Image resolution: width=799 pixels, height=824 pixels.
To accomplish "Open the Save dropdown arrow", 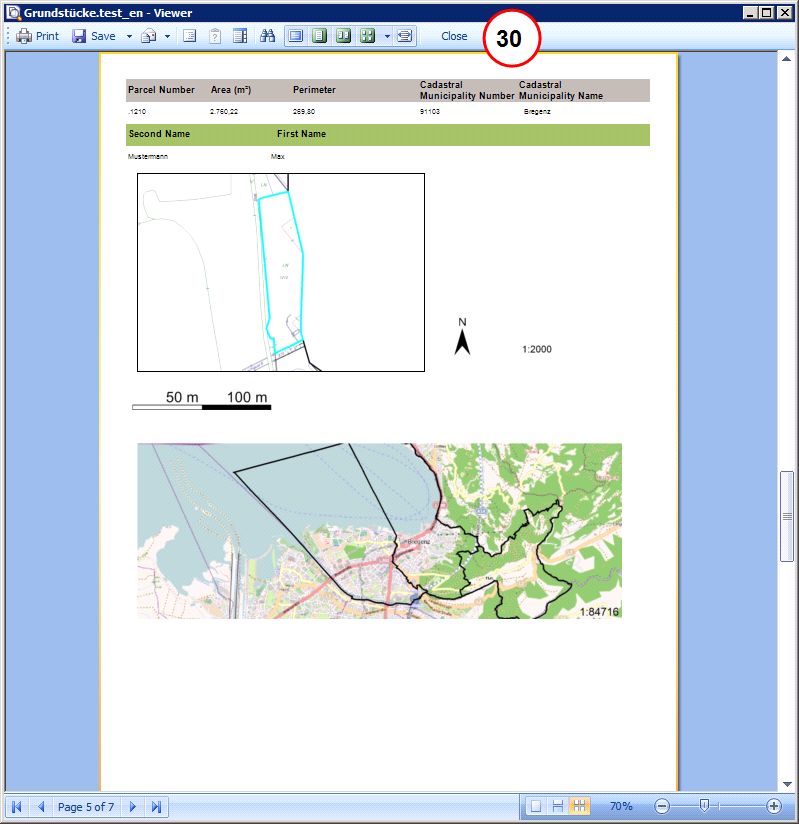I will pyautogui.click(x=129, y=36).
